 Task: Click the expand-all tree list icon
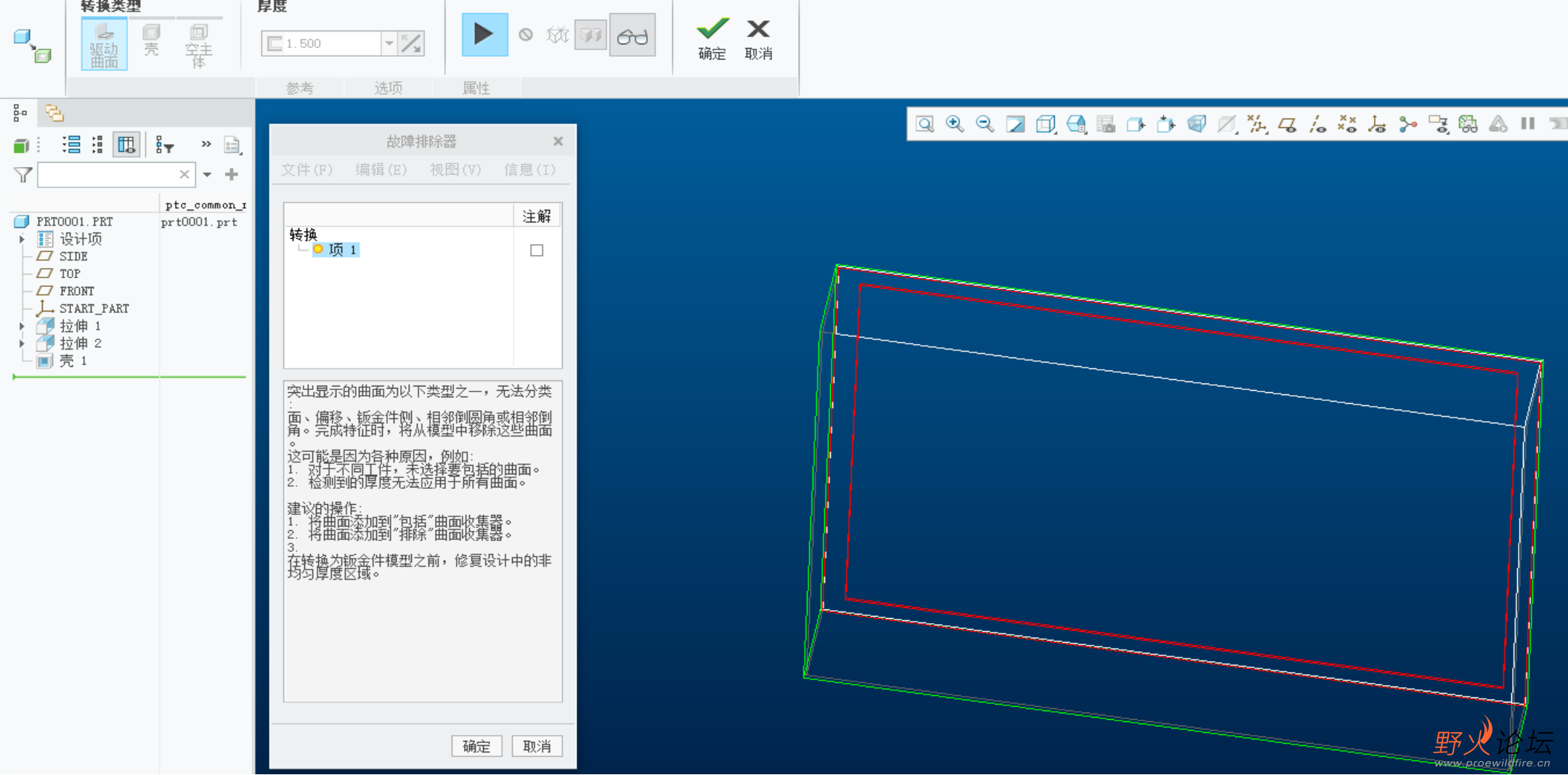click(x=71, y=145)
